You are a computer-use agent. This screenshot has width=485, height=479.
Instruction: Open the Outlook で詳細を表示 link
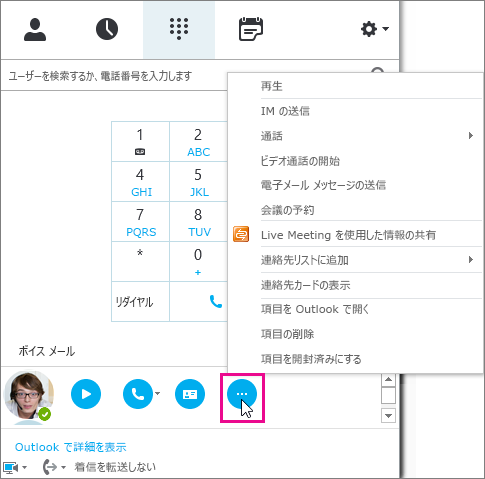(71, 447)
